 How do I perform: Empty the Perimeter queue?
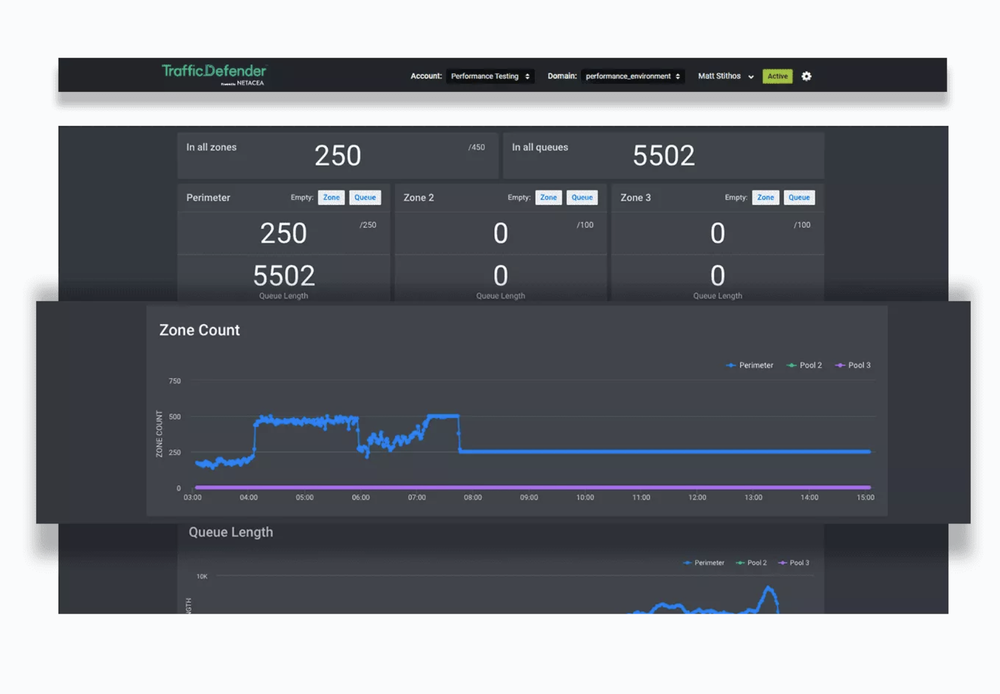point(365,197)
